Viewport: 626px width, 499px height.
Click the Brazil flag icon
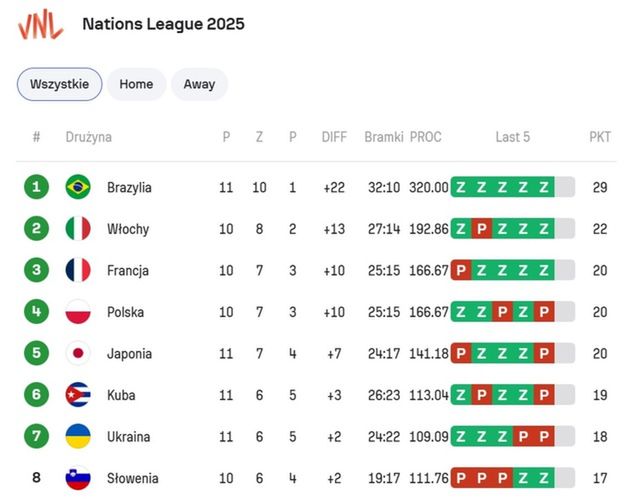coord(78,187)
